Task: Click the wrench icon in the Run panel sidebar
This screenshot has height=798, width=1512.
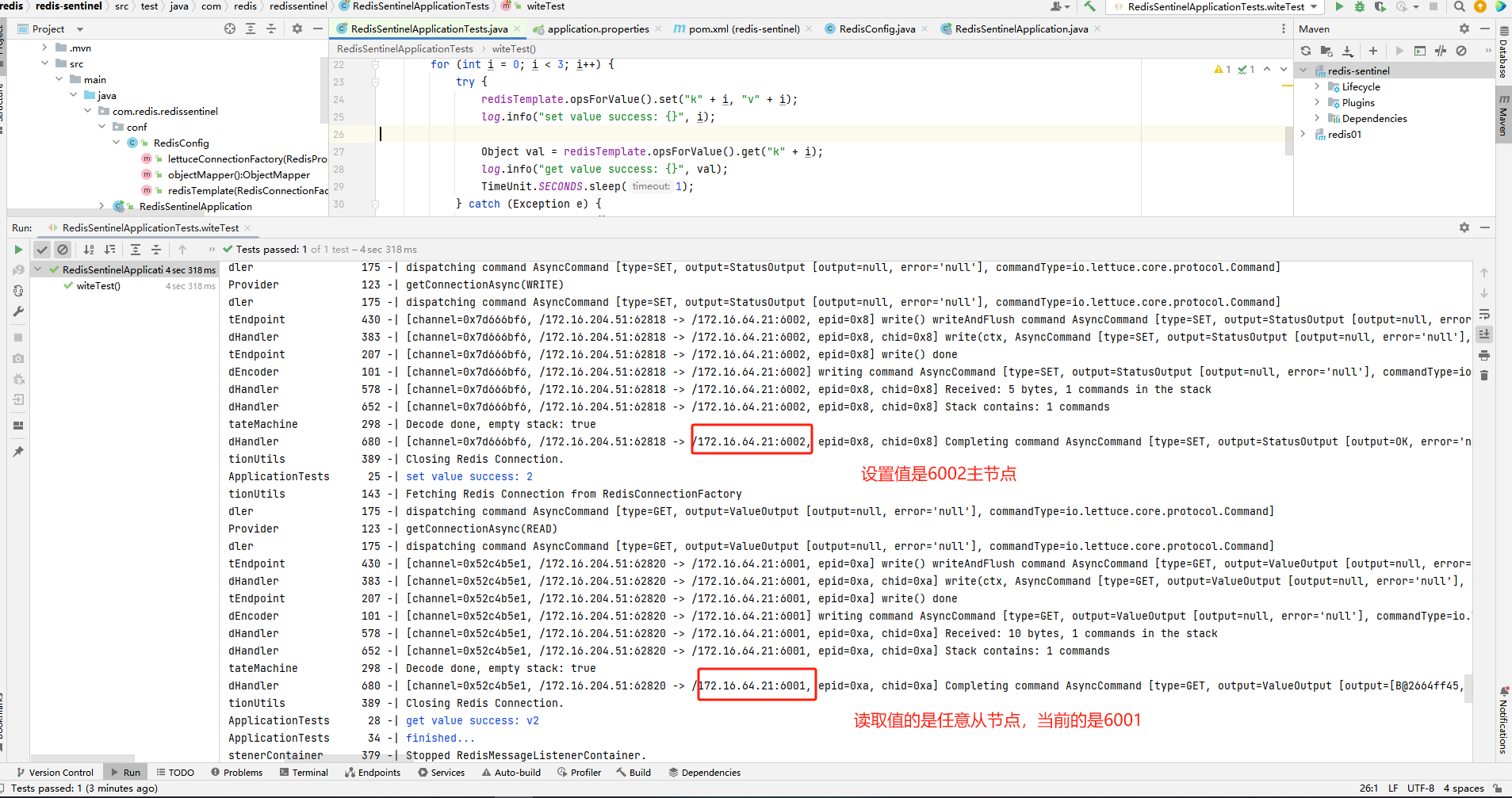Action: pyautogui.click(x=18, y=311)
